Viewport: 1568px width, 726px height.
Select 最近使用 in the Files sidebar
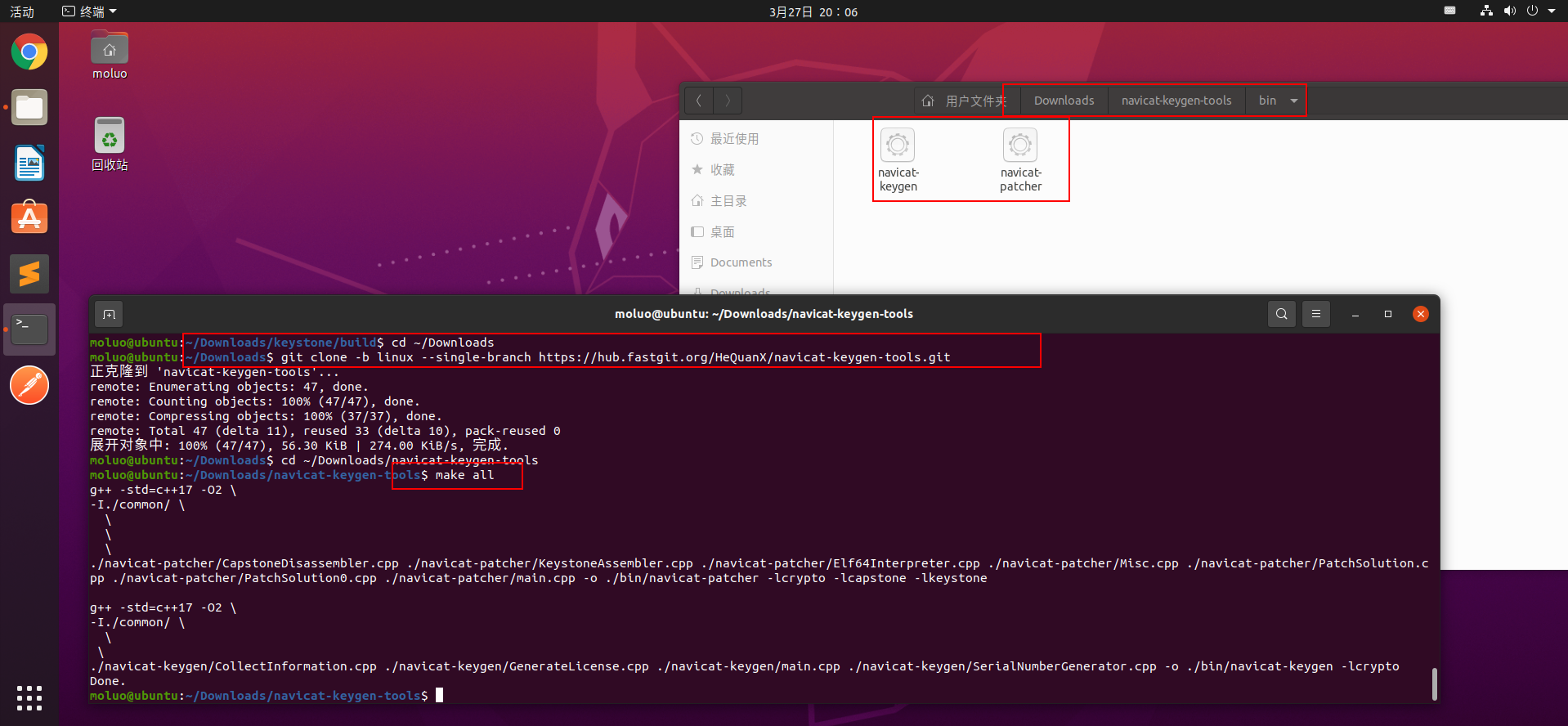tap(756, 139)
